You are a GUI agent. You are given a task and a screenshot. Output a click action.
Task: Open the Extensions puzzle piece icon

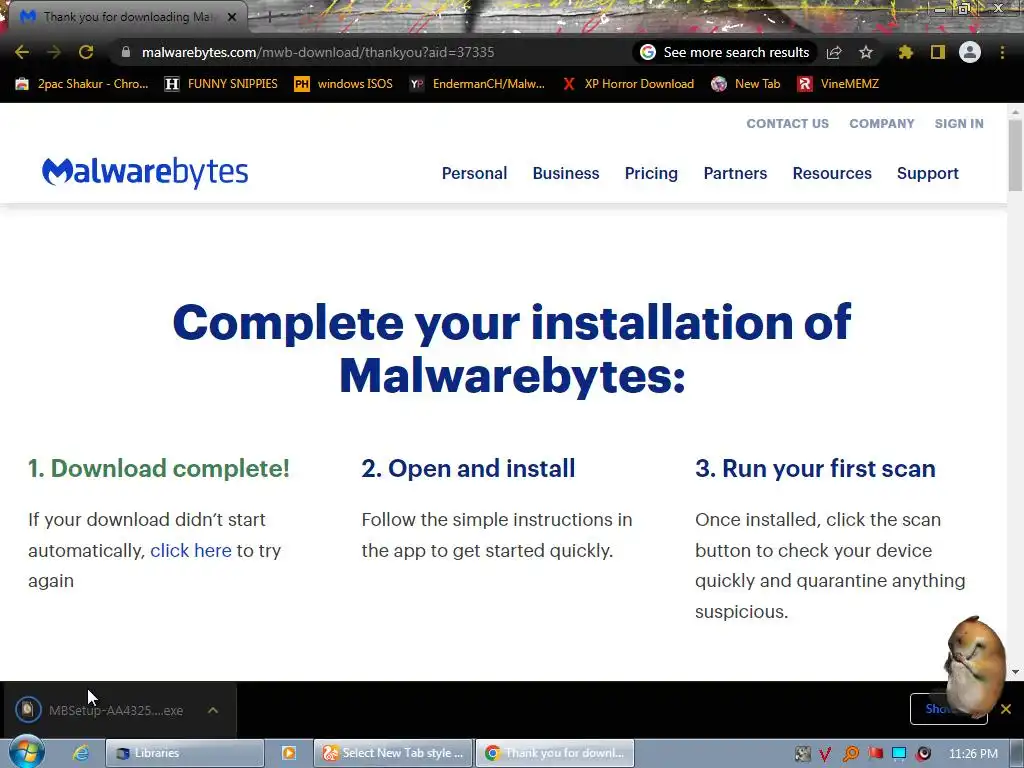click(x=906, y=52)
